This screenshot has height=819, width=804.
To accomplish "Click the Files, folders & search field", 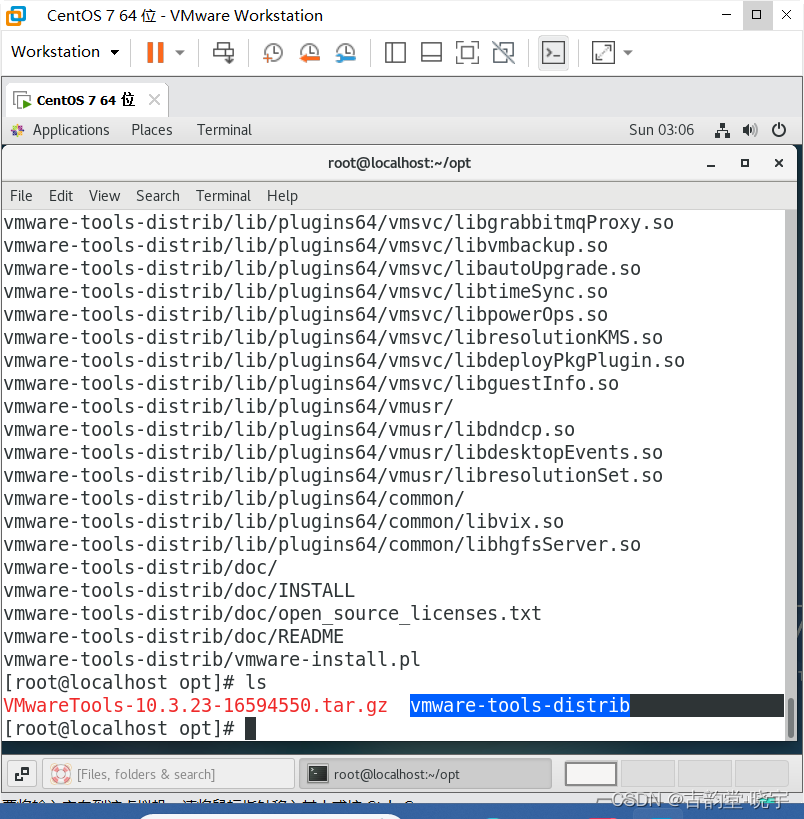I will point(168,774).
